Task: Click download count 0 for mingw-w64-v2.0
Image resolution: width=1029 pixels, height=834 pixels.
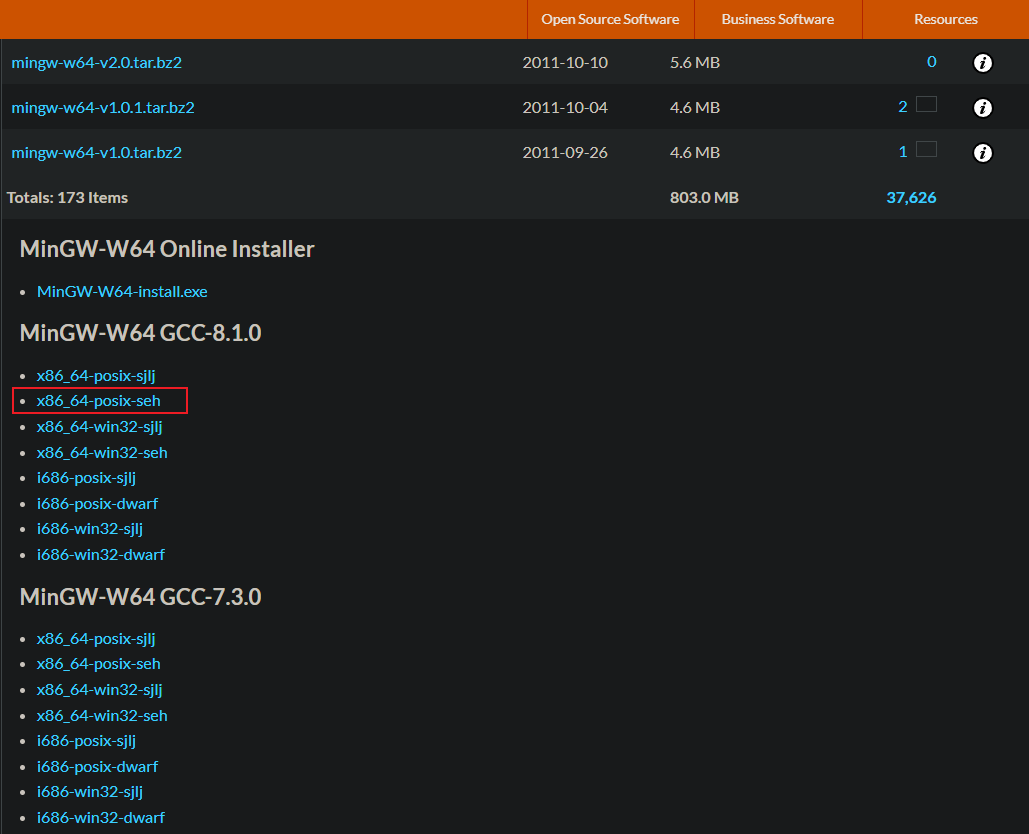Action: (x=931, y=62)
